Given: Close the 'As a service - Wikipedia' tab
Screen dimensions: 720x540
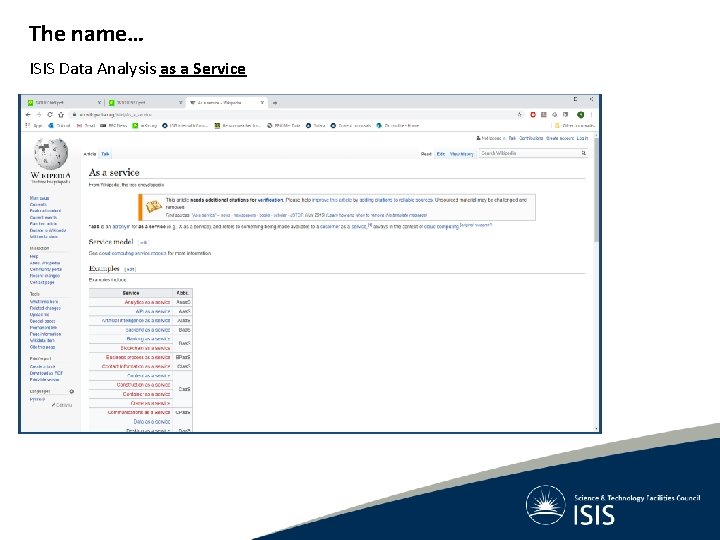Looking at the screenshot, I should (x=262, y=102).
